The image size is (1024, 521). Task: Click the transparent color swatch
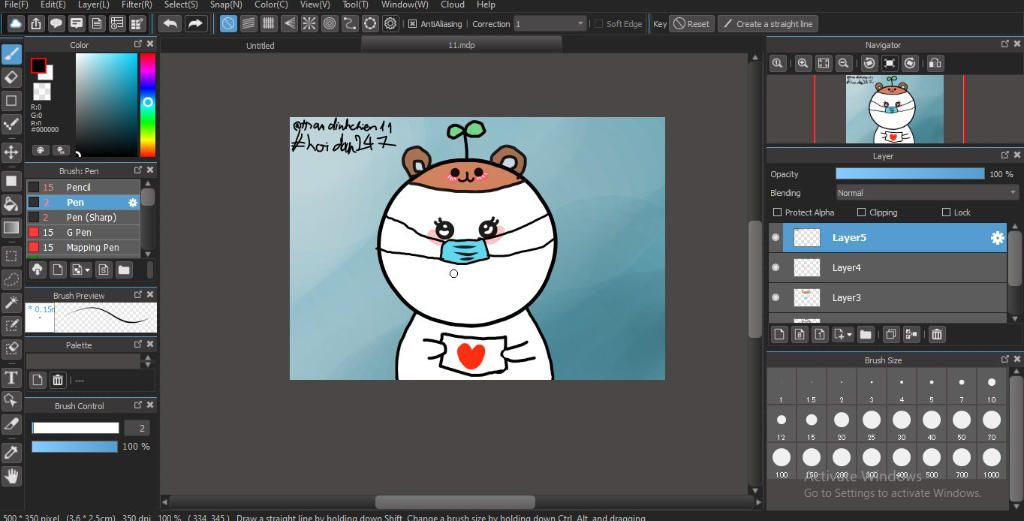(x=42, y=91)
